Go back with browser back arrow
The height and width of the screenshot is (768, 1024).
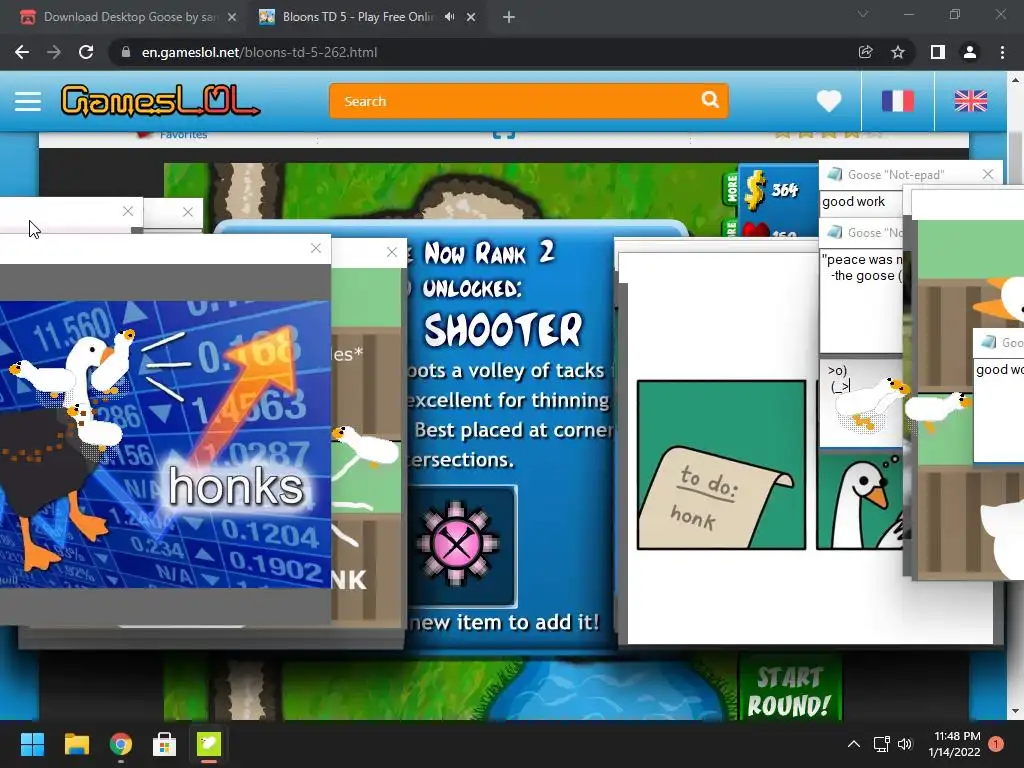click(22, 52)
